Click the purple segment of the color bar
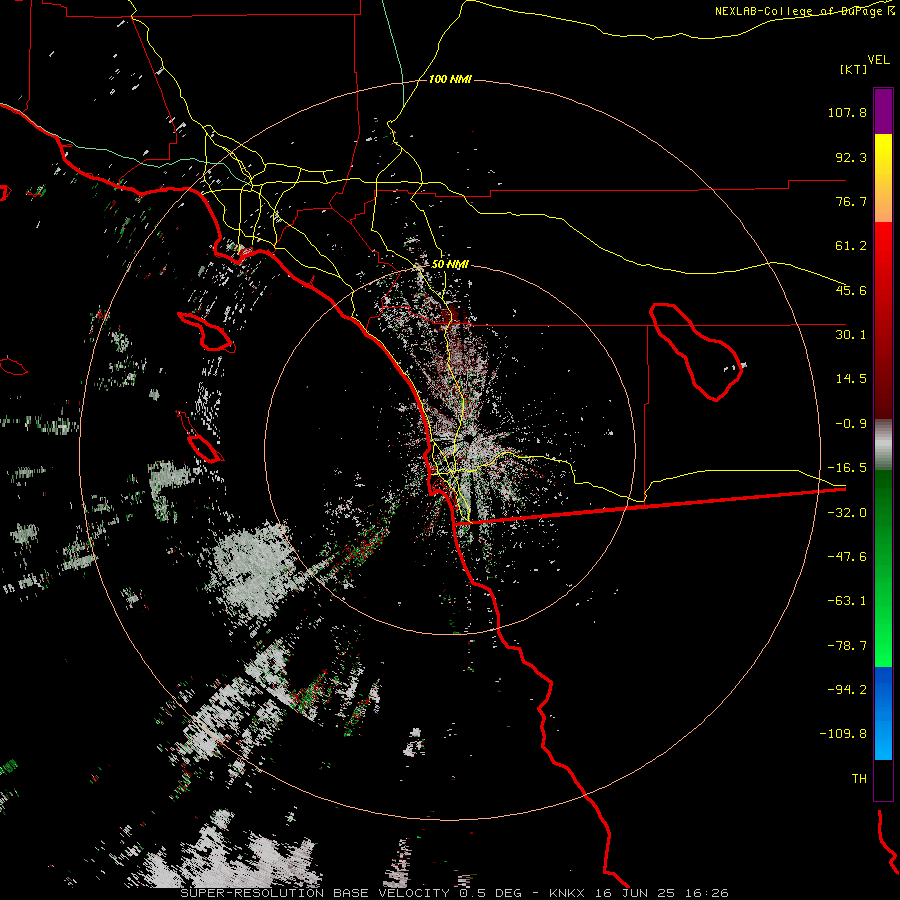Viewport: 900px width, 900px height. pyautogui.click(x=883, y=112)
